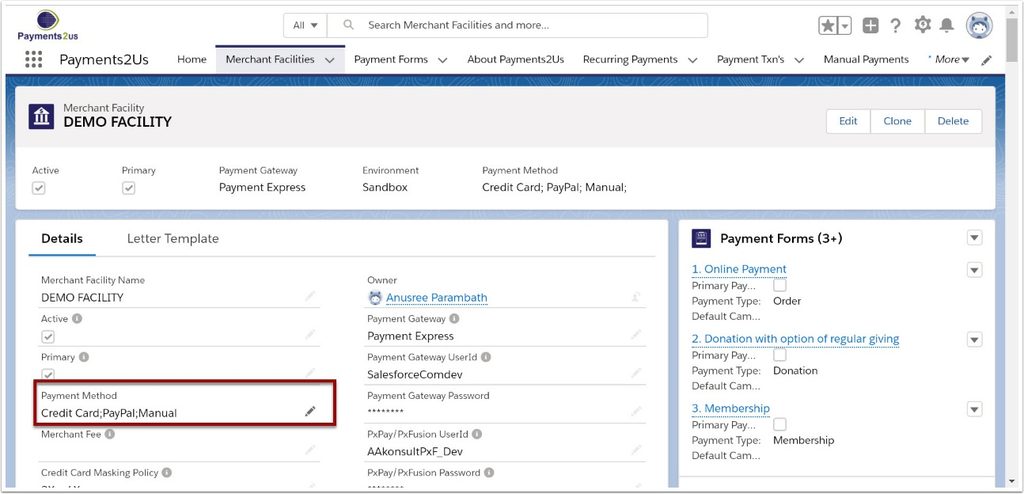
Task: Open the Notifications bell icon
Action: pos(946,25)
